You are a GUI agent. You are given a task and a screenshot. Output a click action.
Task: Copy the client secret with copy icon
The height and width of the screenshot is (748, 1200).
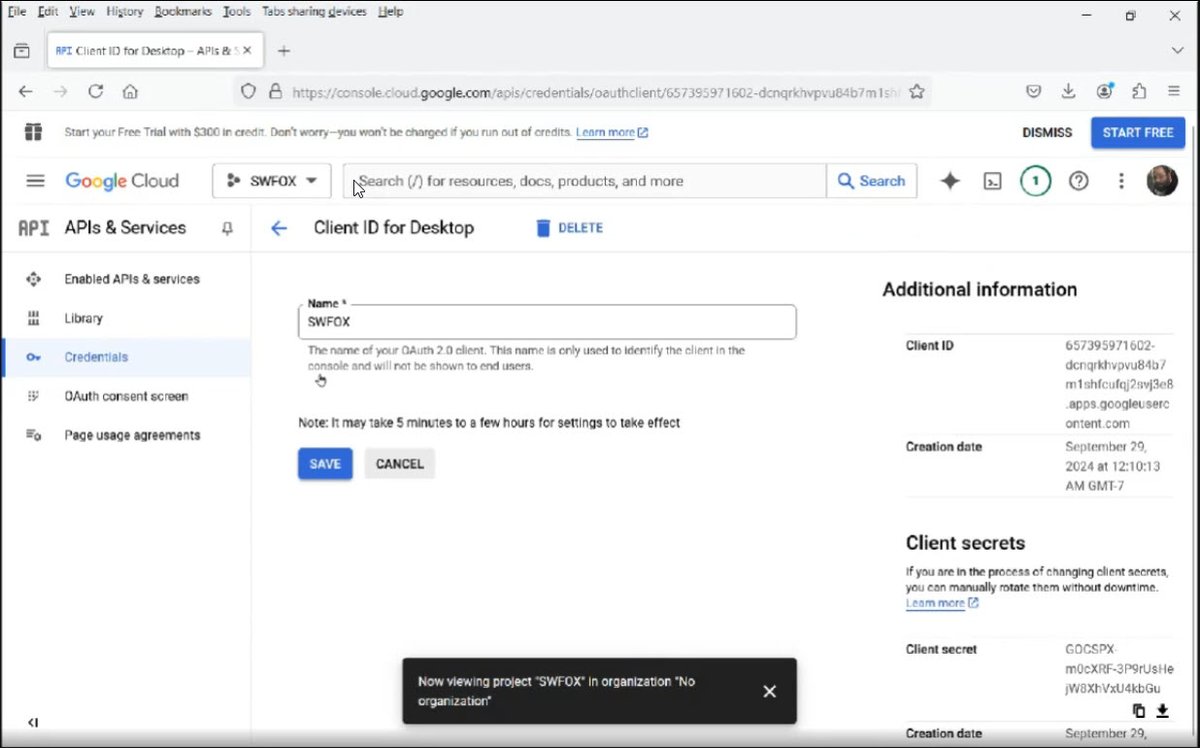(1139, 711)
